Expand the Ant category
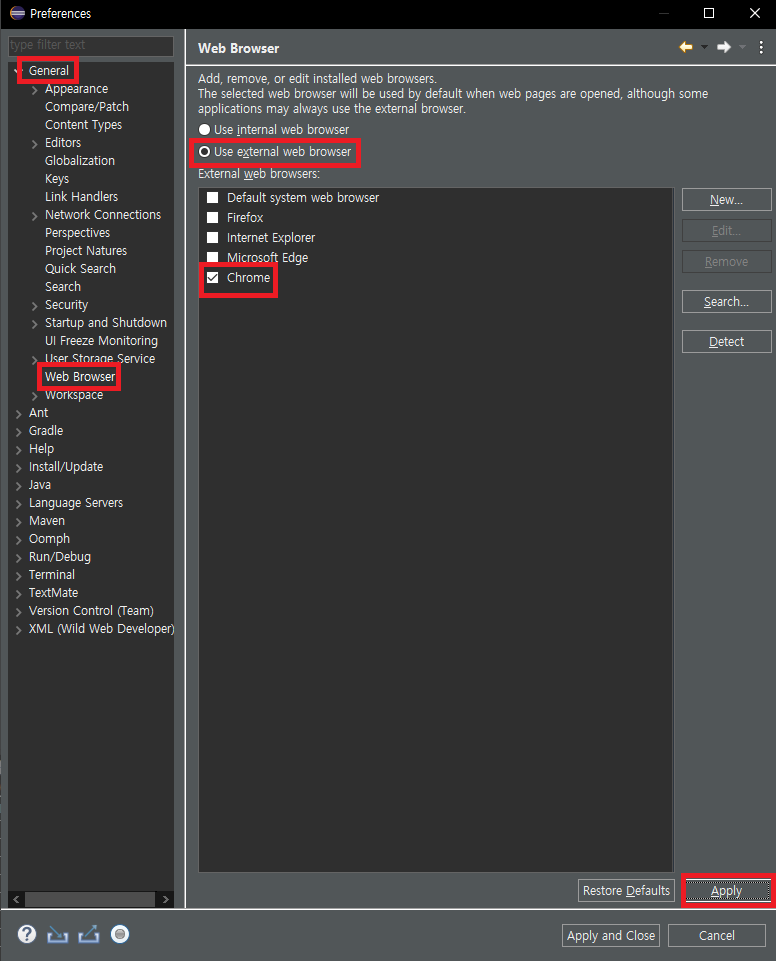Image resolution: width=776 pixels, height=961 pixels. point(19,414)
